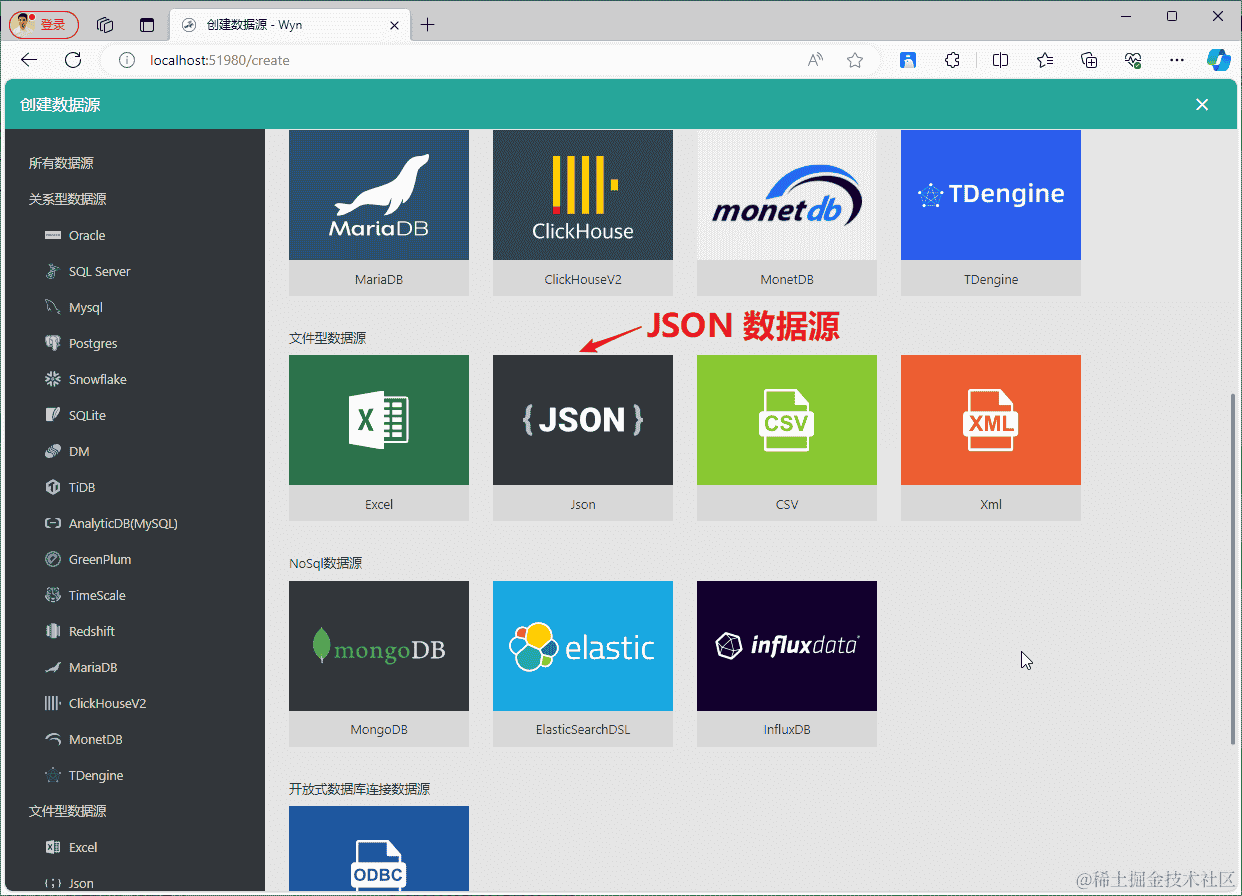The image size is (1242, 896).
Task: Open the favorites list toolbar icon
Action: pos(1045,60)
